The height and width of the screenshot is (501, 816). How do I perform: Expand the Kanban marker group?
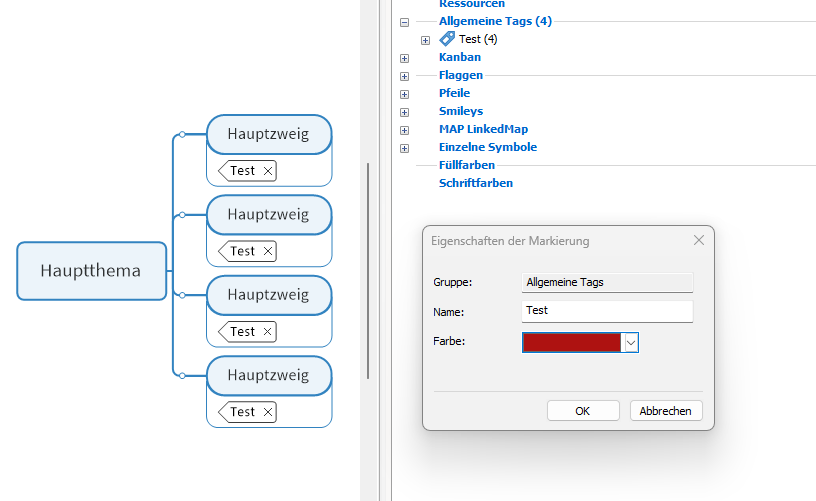pyautogui.click(x=404, y=58)
